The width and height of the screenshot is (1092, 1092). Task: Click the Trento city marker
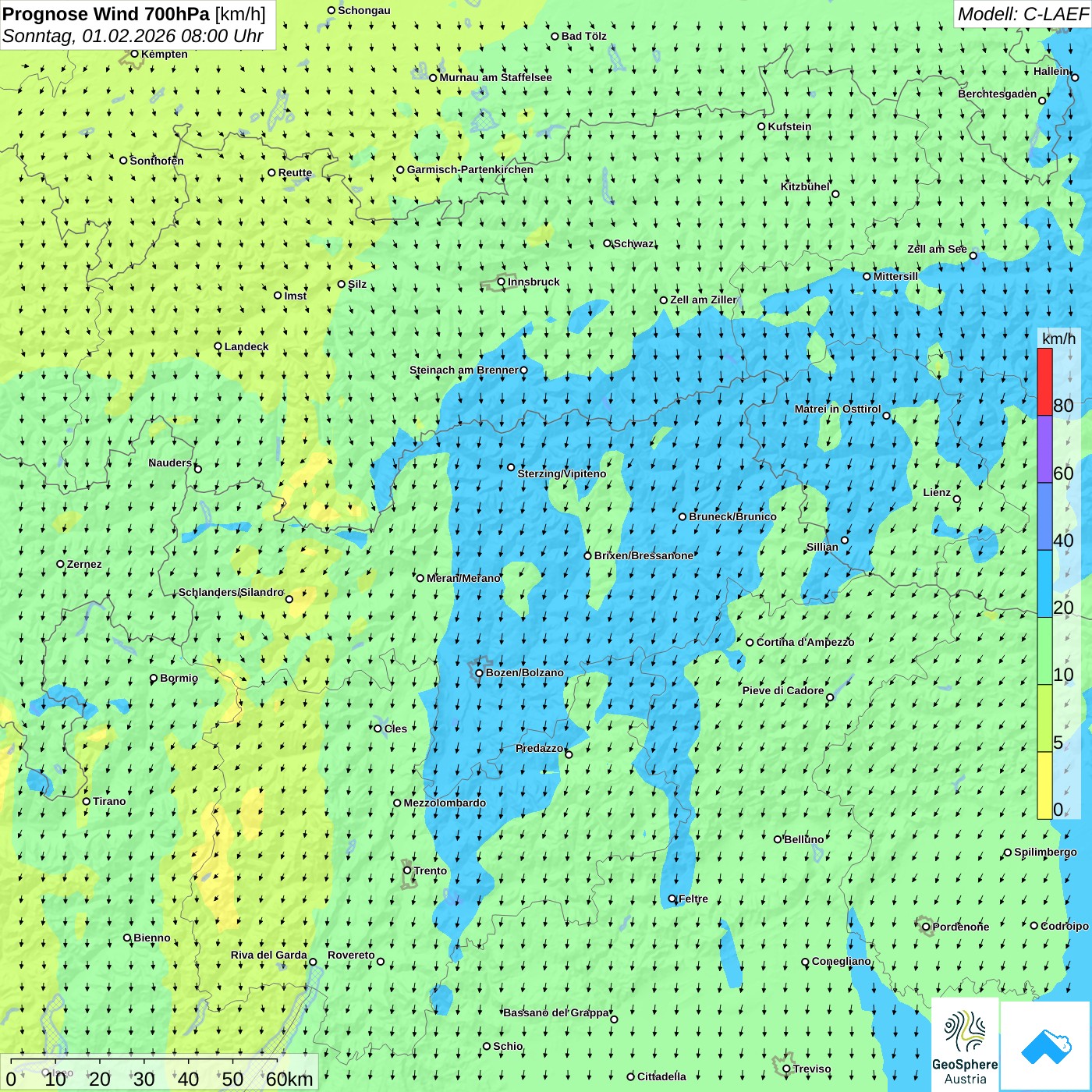pos(407,870)
